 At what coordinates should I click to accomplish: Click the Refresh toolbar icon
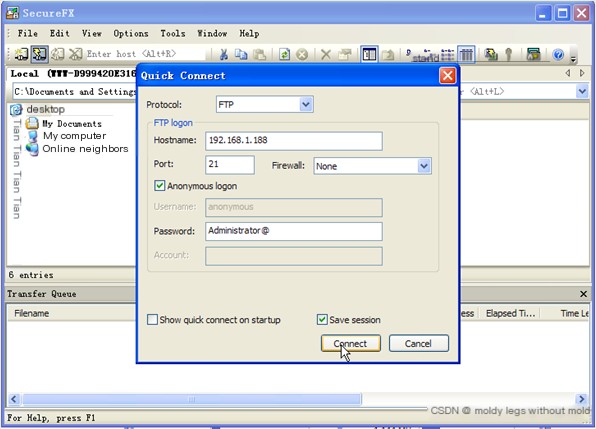point(284,55)
